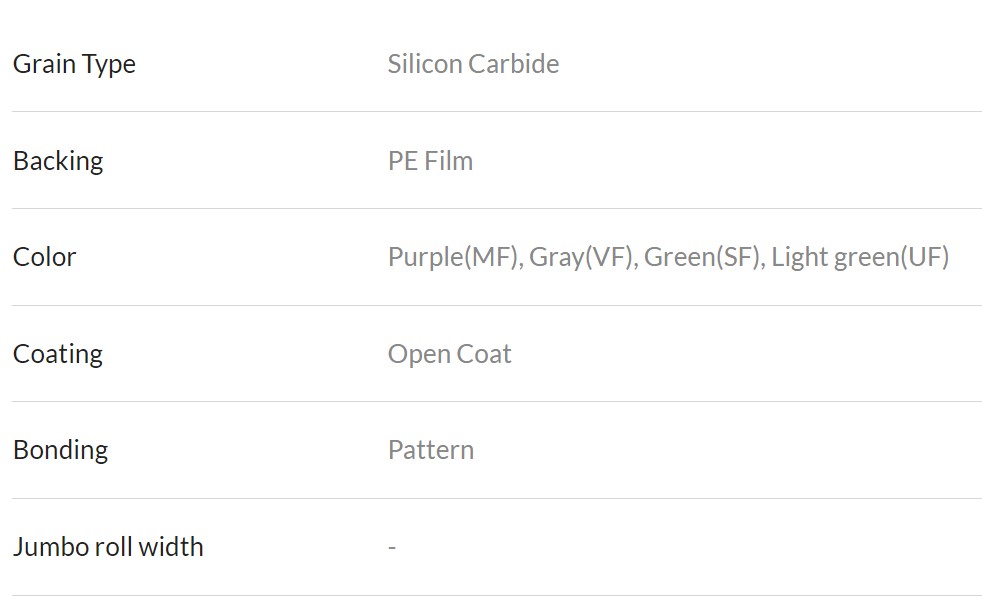
Task: Click the Bonding row label
Action: click(x=60, y=450)
